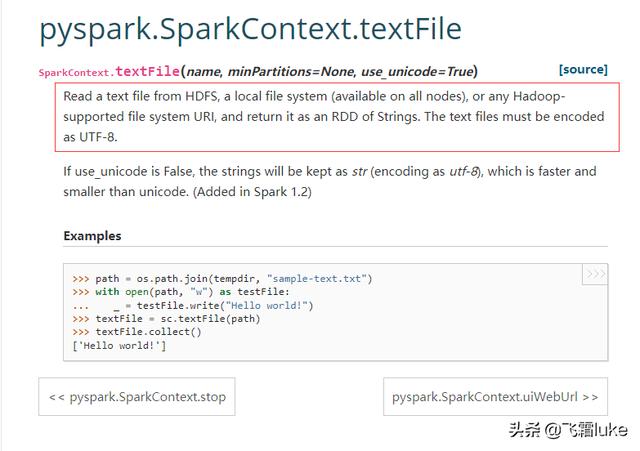Click the ['Hello world!'] output line
Image resolution: width=640 pixels, height=451 pixels.
coord(119,346)
